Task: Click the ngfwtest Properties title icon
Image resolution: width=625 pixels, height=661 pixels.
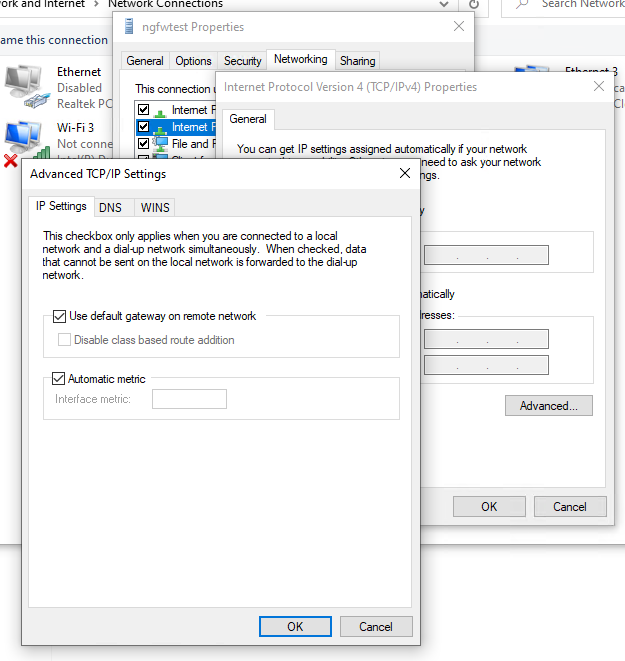Action: pos(129,27)
